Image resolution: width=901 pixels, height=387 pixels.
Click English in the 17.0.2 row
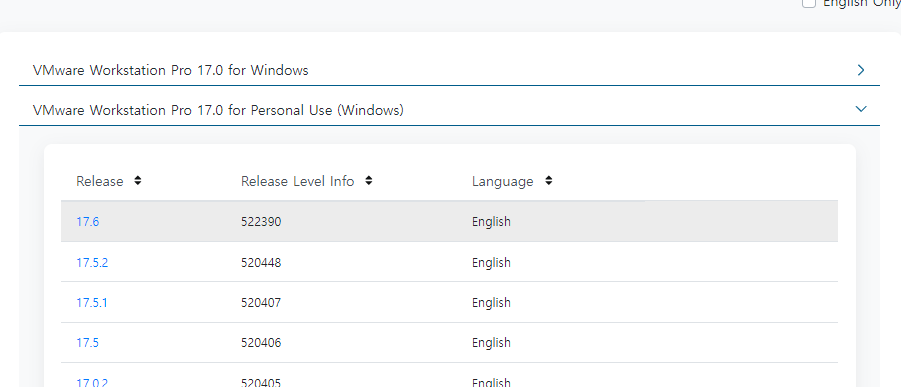coord(491,382)
